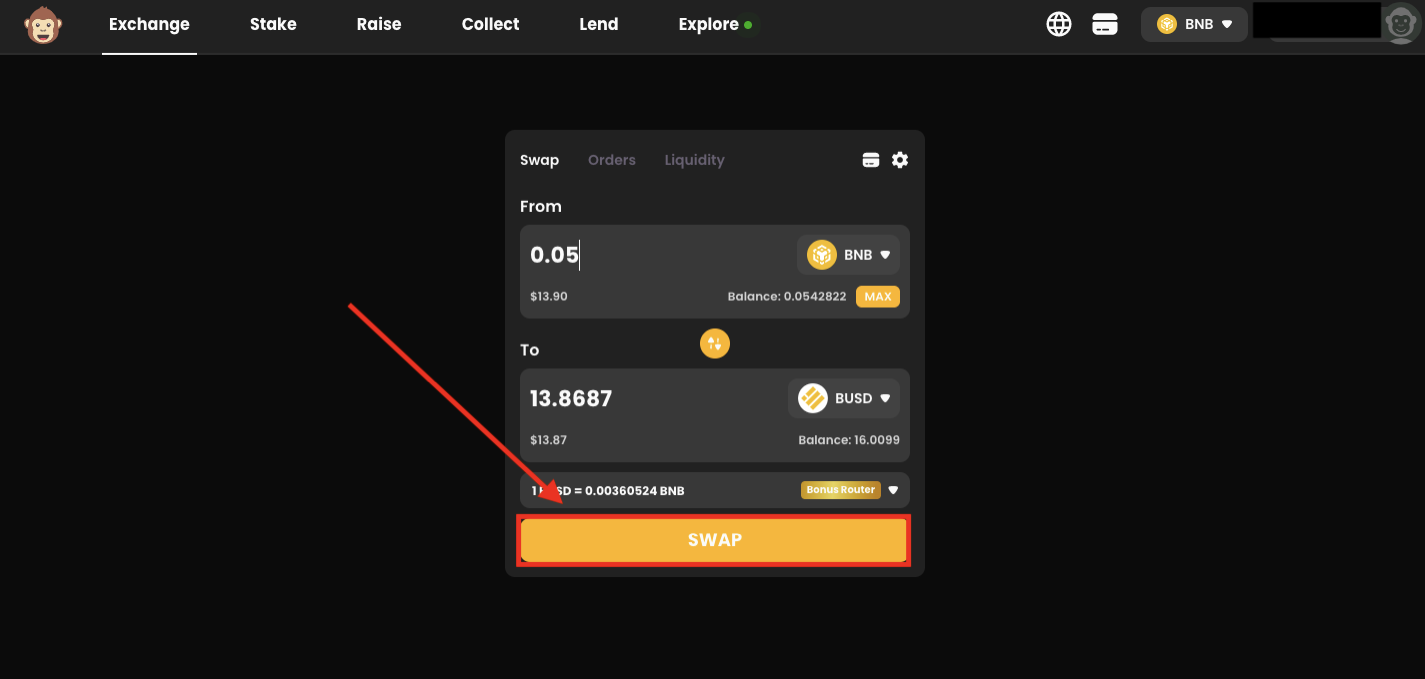Click the BUSD token logo
1425x679 pixels.
coord(812,397)
